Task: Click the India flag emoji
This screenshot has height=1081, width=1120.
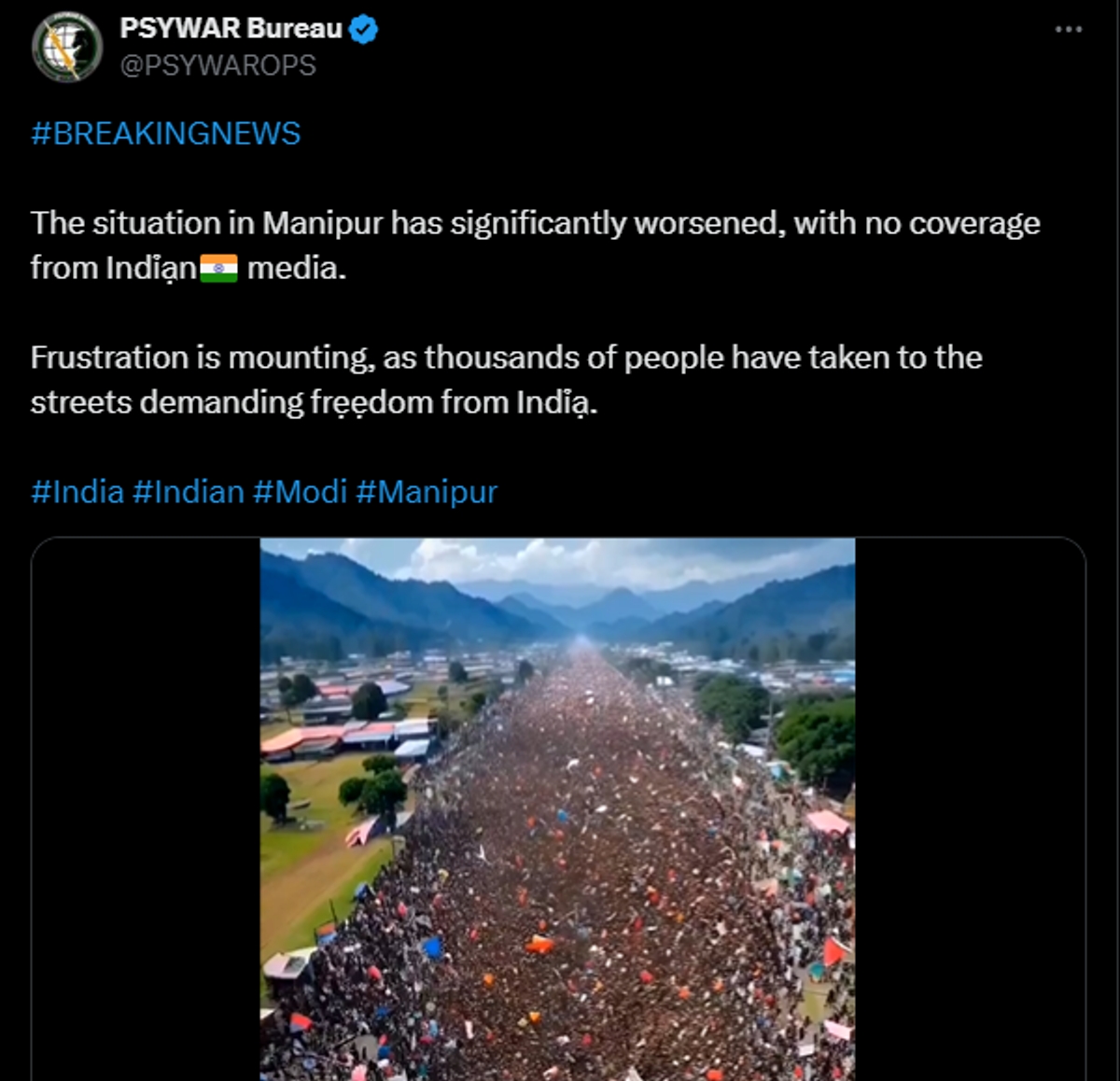Action: coord(219,269)
